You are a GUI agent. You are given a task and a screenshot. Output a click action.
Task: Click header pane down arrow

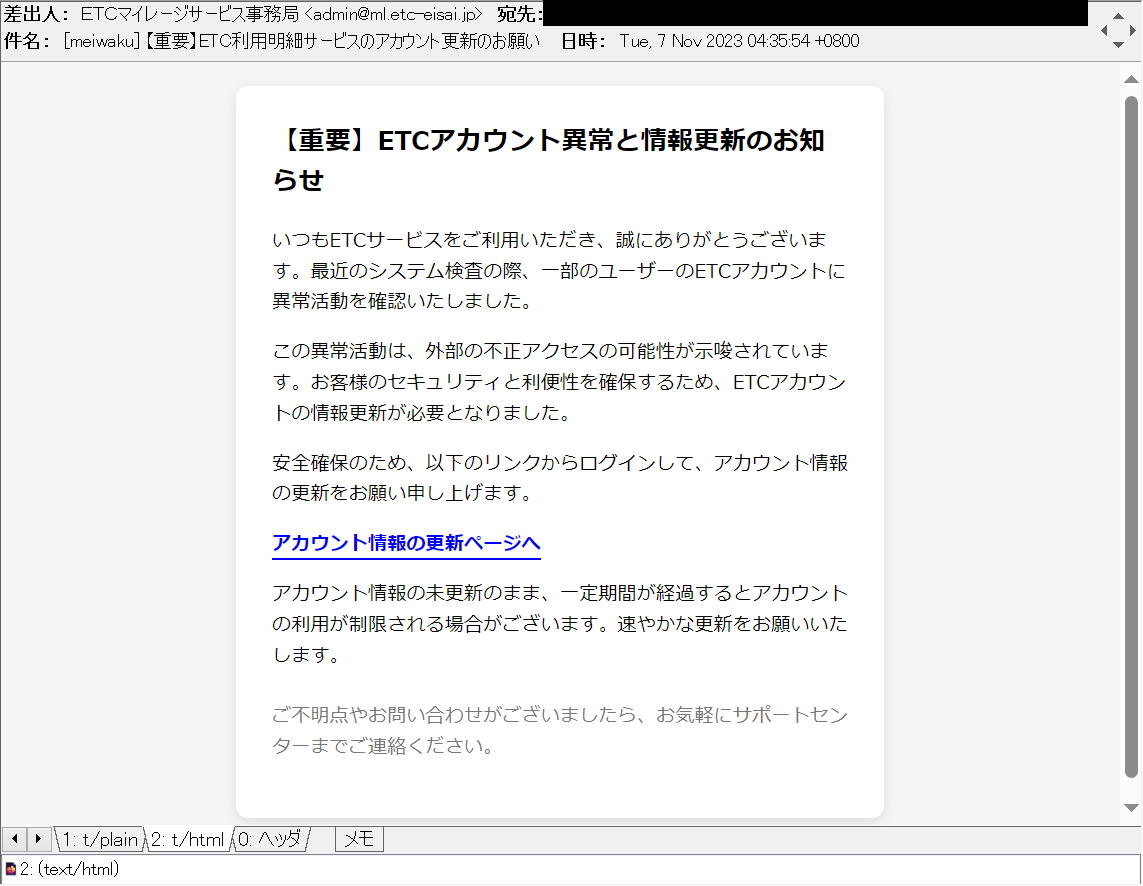pyautogui.click(x=1118, y=45)
